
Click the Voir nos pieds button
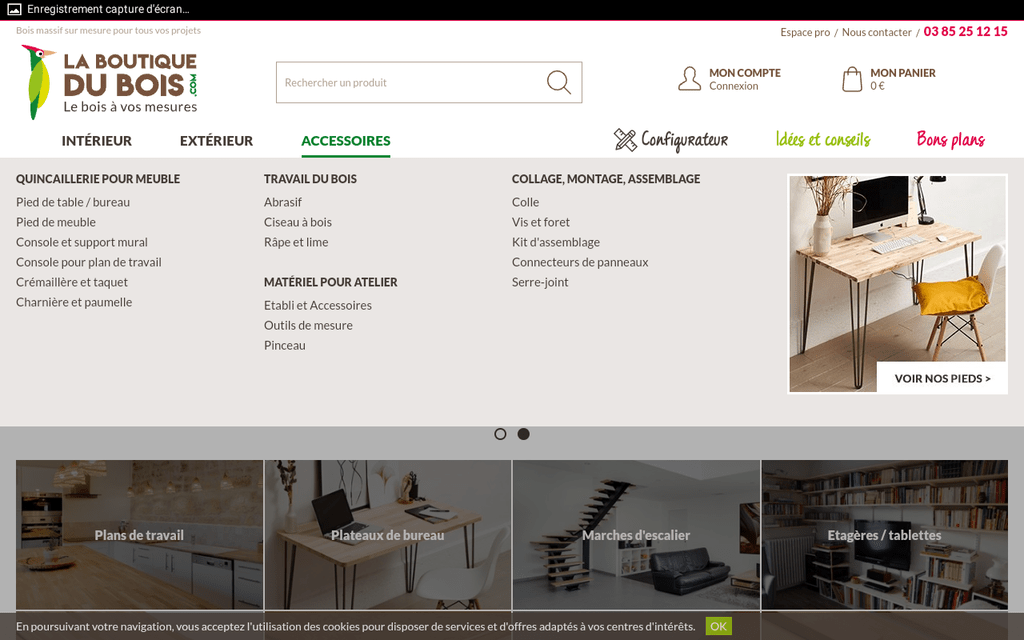[942, 379]
